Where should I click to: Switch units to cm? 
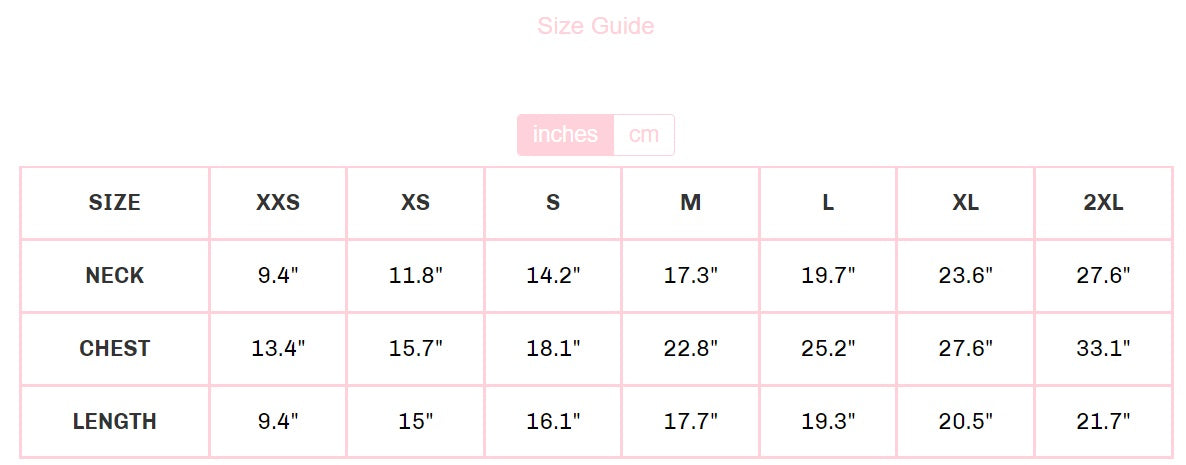[x=644, y=135]
